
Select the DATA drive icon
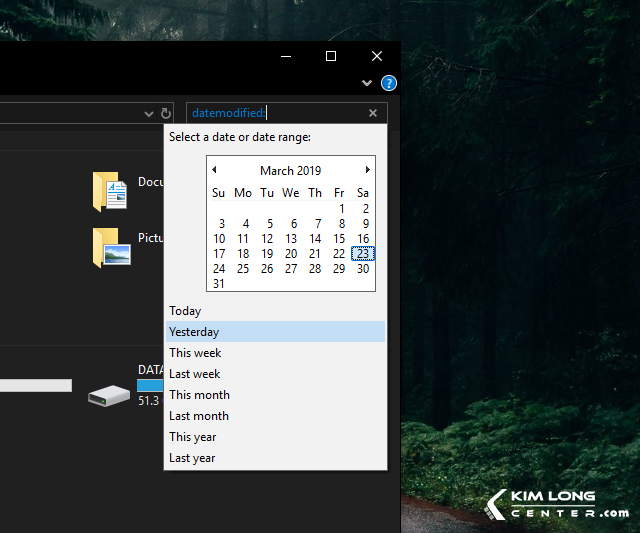pos(108,395)
